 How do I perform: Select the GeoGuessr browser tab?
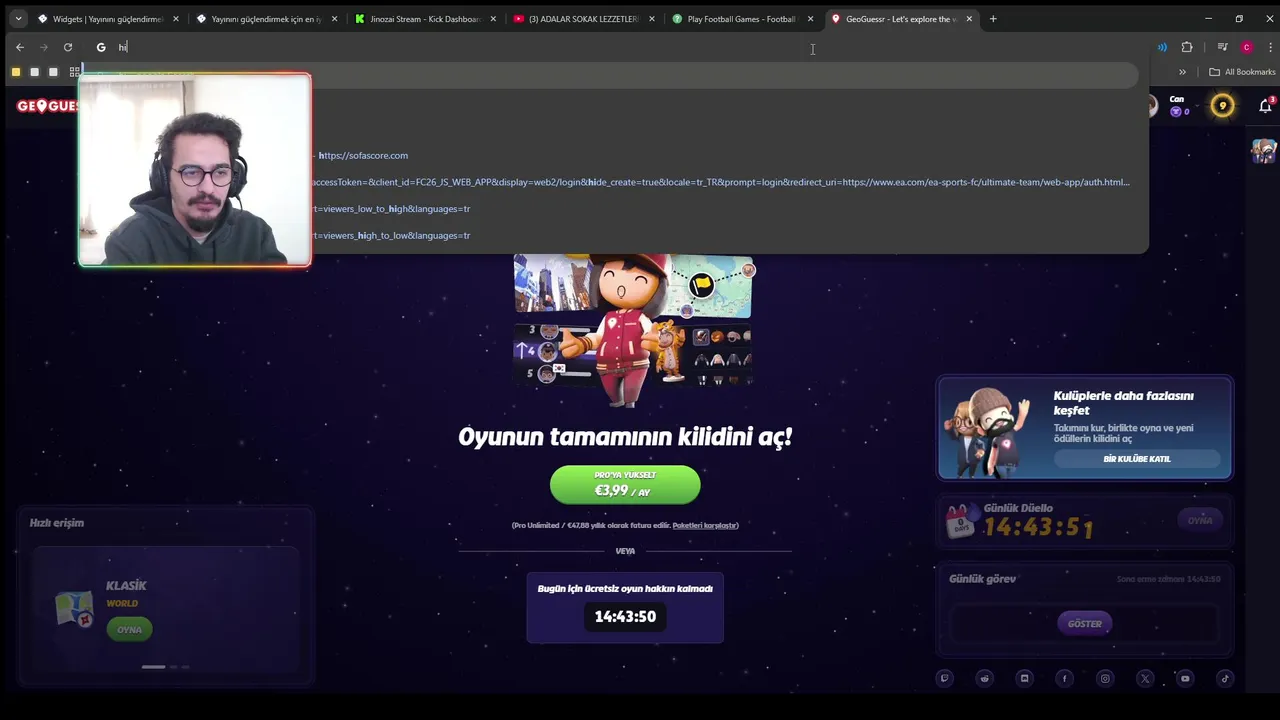[x=902, y=19]
